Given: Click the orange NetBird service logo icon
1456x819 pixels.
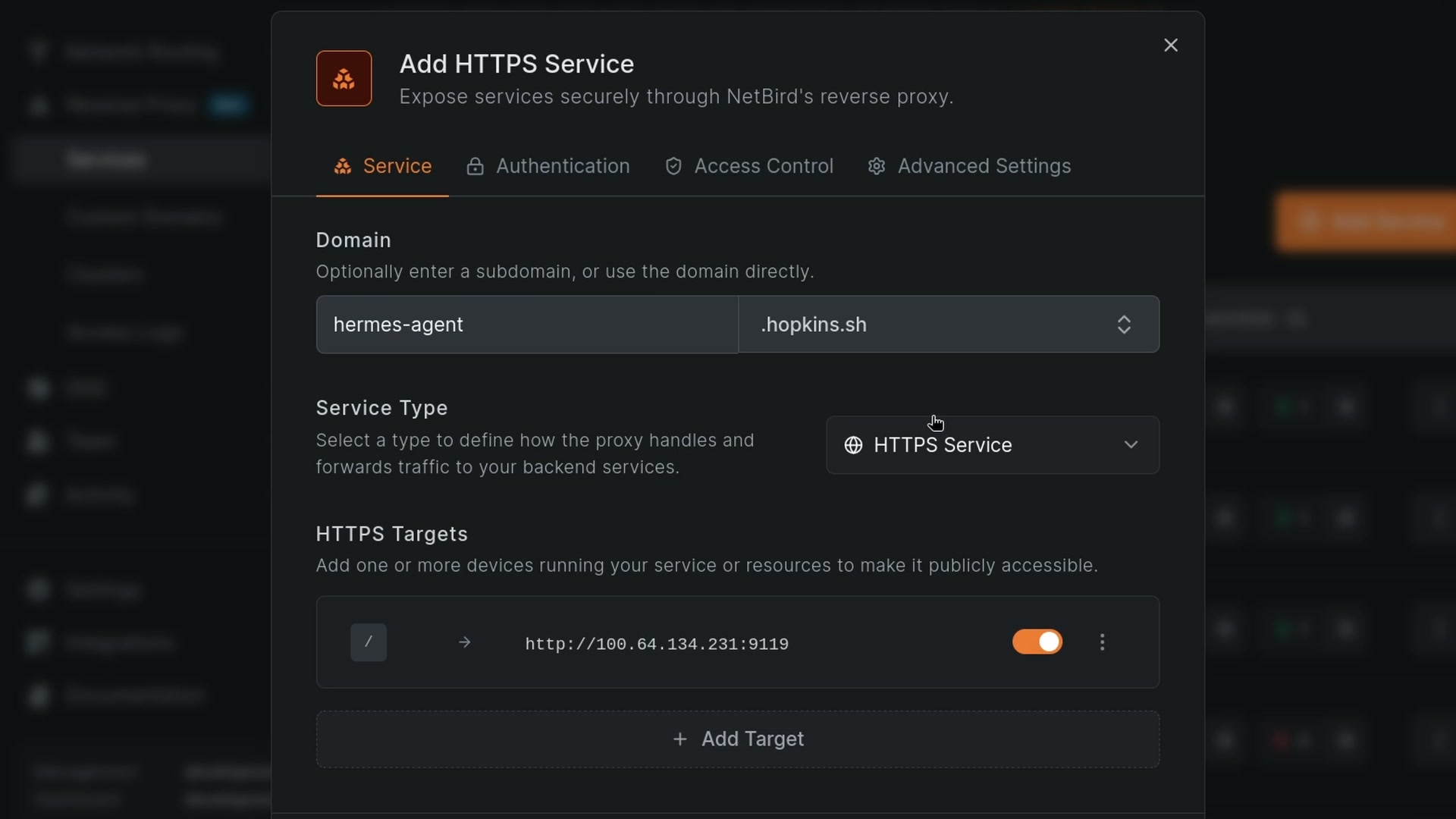Looking at the screenshot, I should tap(344, 78).
